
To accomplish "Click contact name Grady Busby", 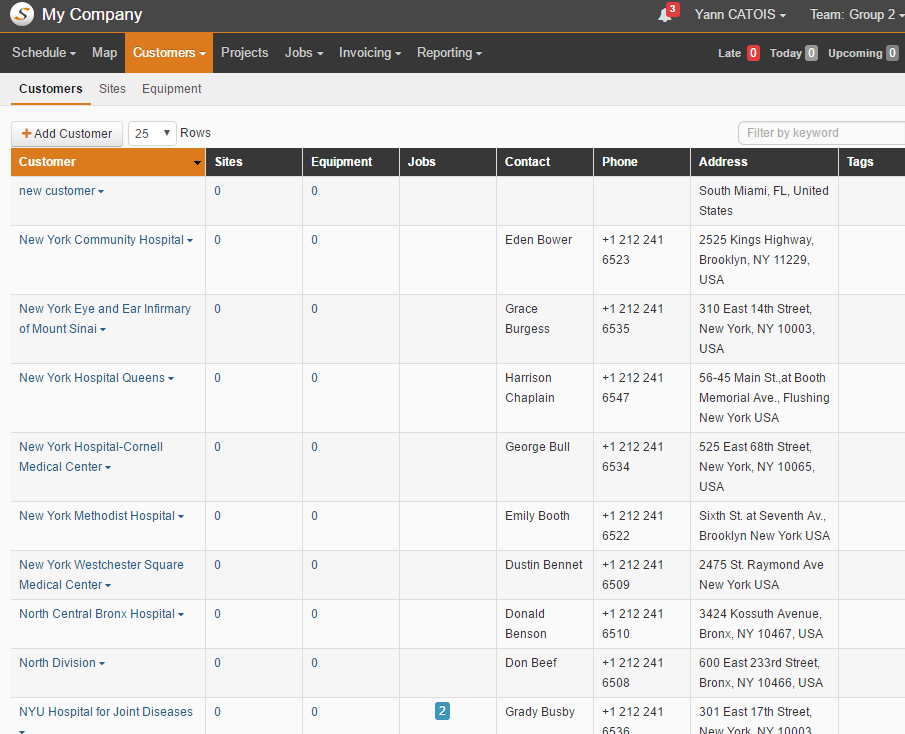I will click(540, 712).
